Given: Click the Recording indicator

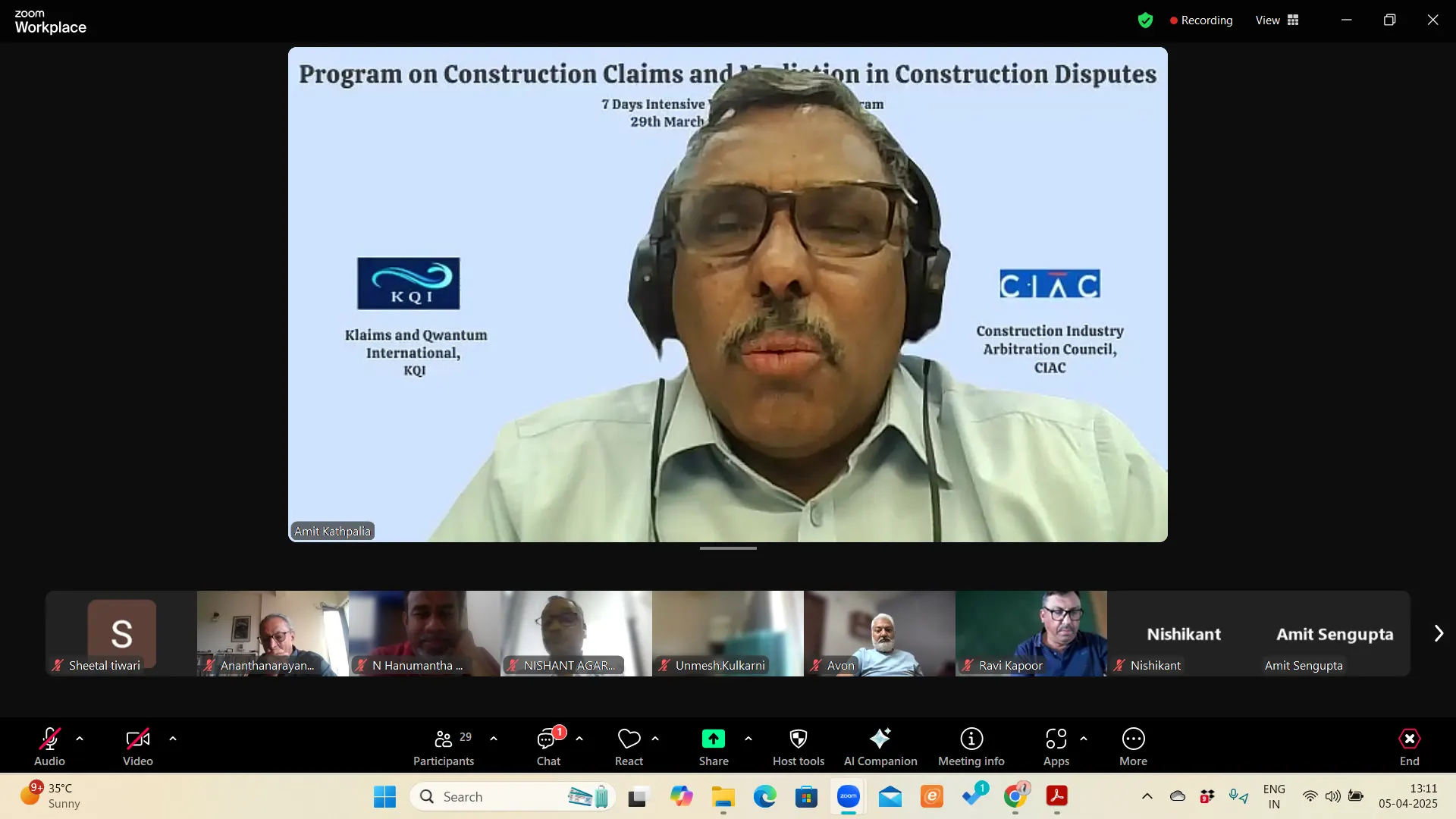Looking at the screenshot, I should (1201, 20).
